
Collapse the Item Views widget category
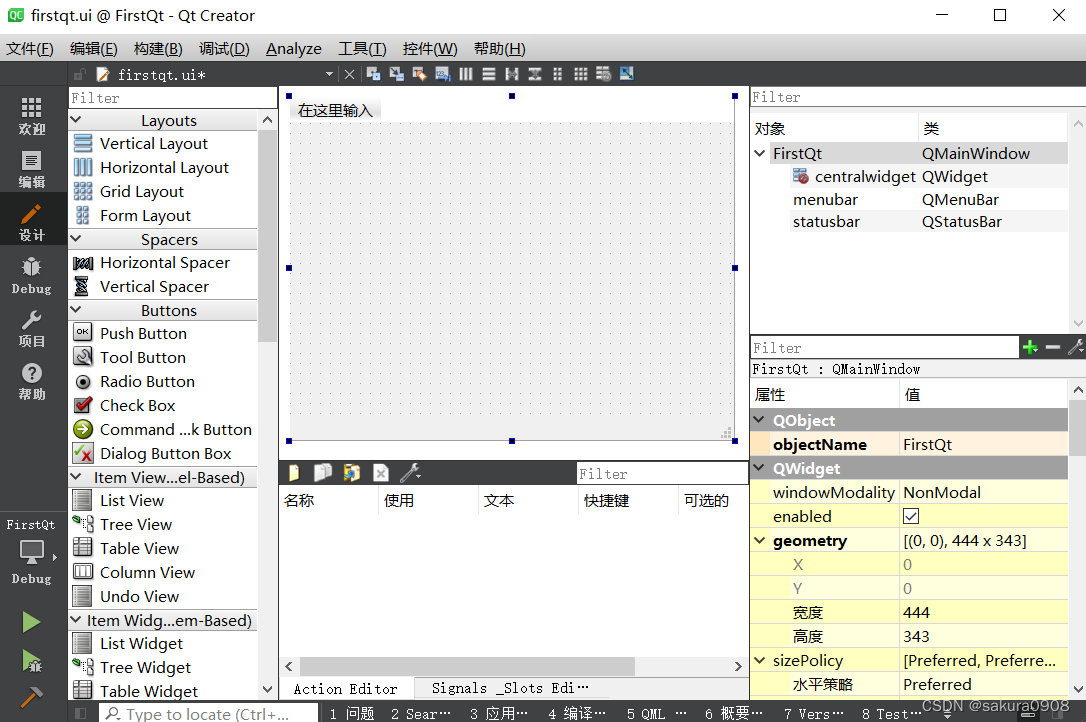tap(76, 477)
